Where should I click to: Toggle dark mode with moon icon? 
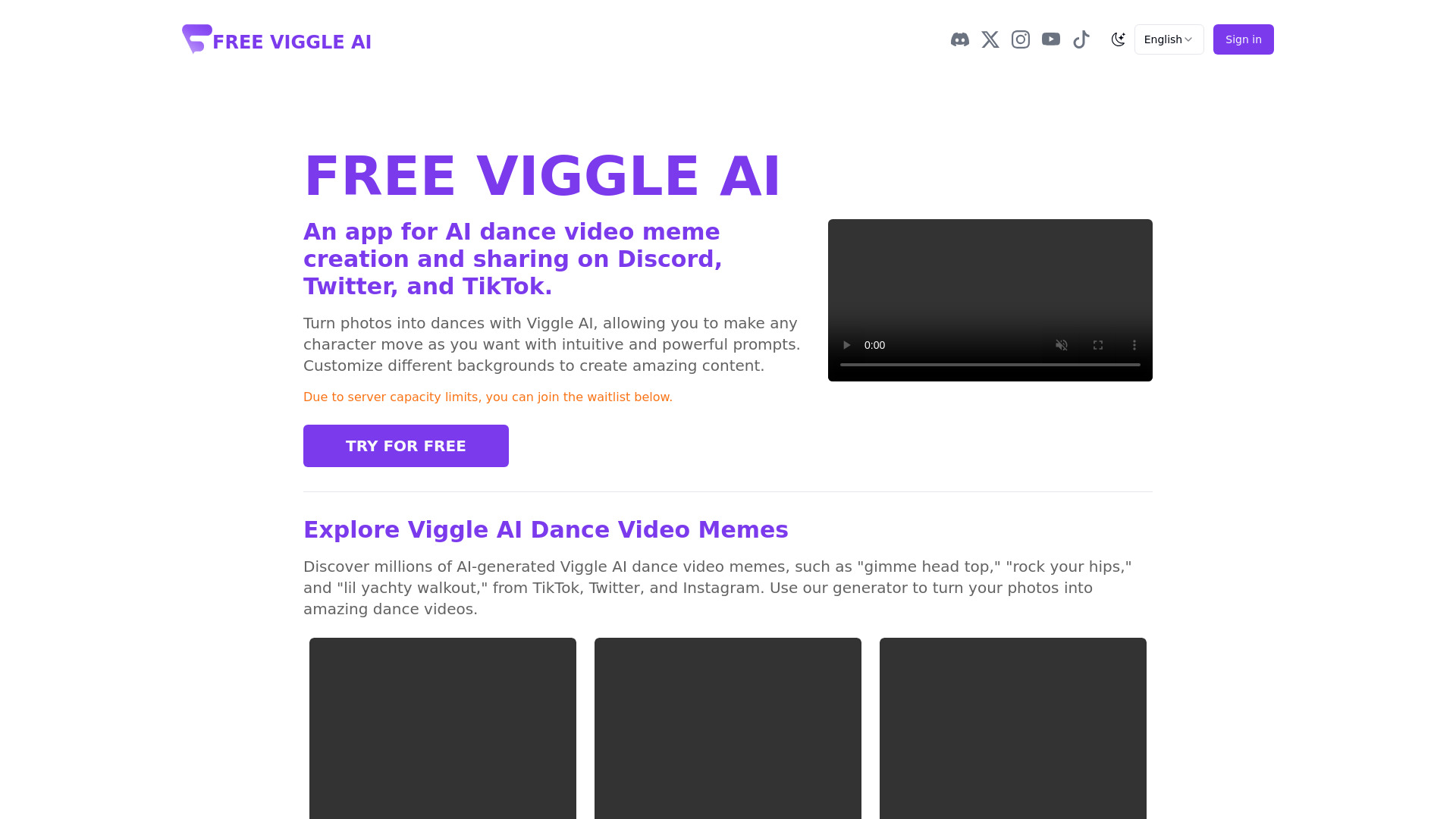pos(1118,39)
